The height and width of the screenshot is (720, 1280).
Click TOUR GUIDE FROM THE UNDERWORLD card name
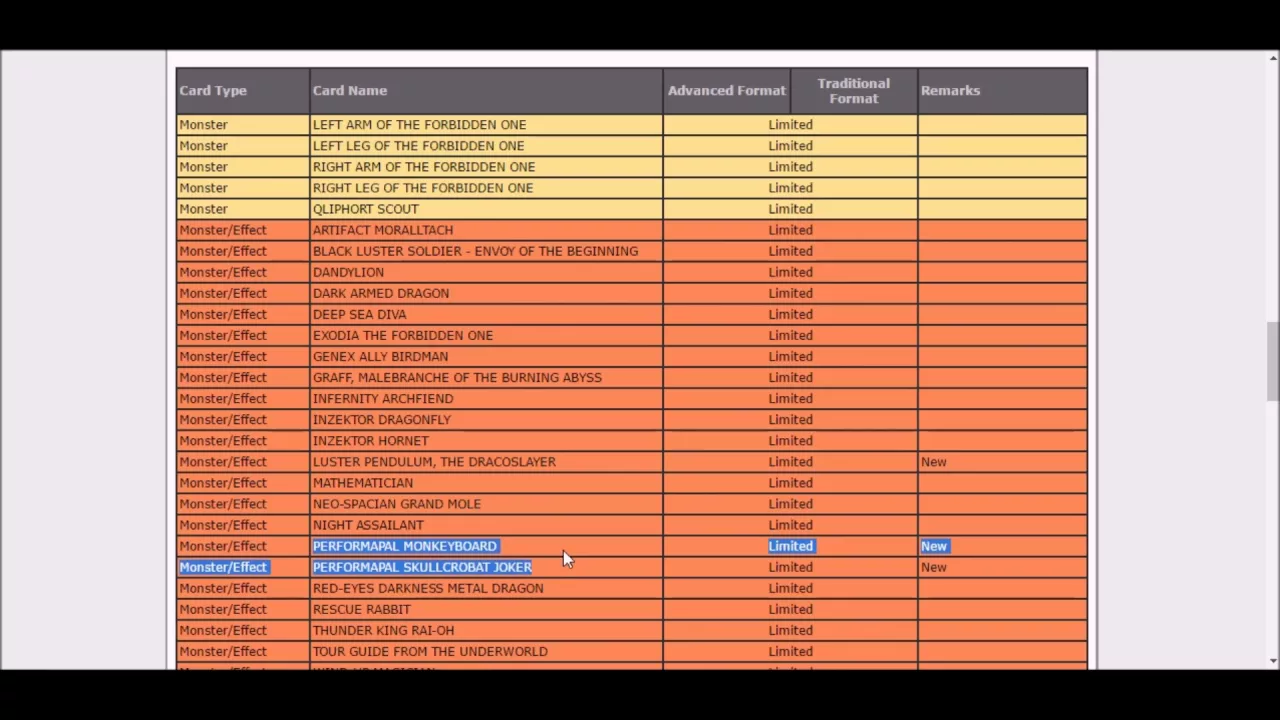[430, 651]
